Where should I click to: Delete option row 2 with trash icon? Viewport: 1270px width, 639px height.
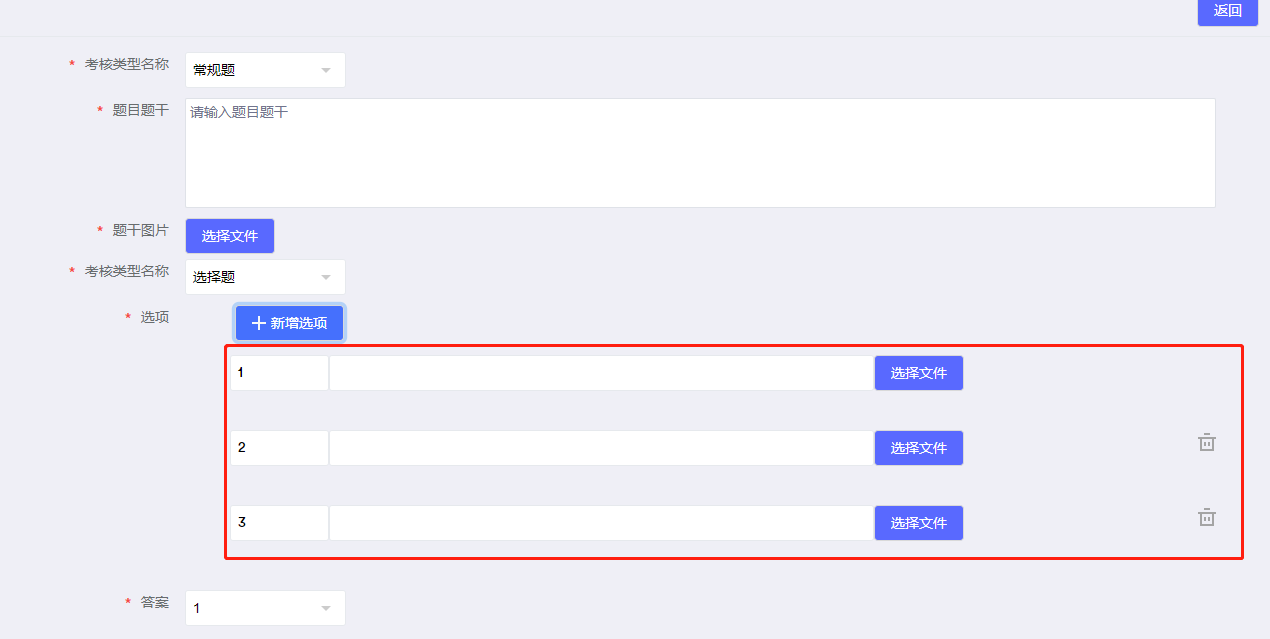point(1207,442)
